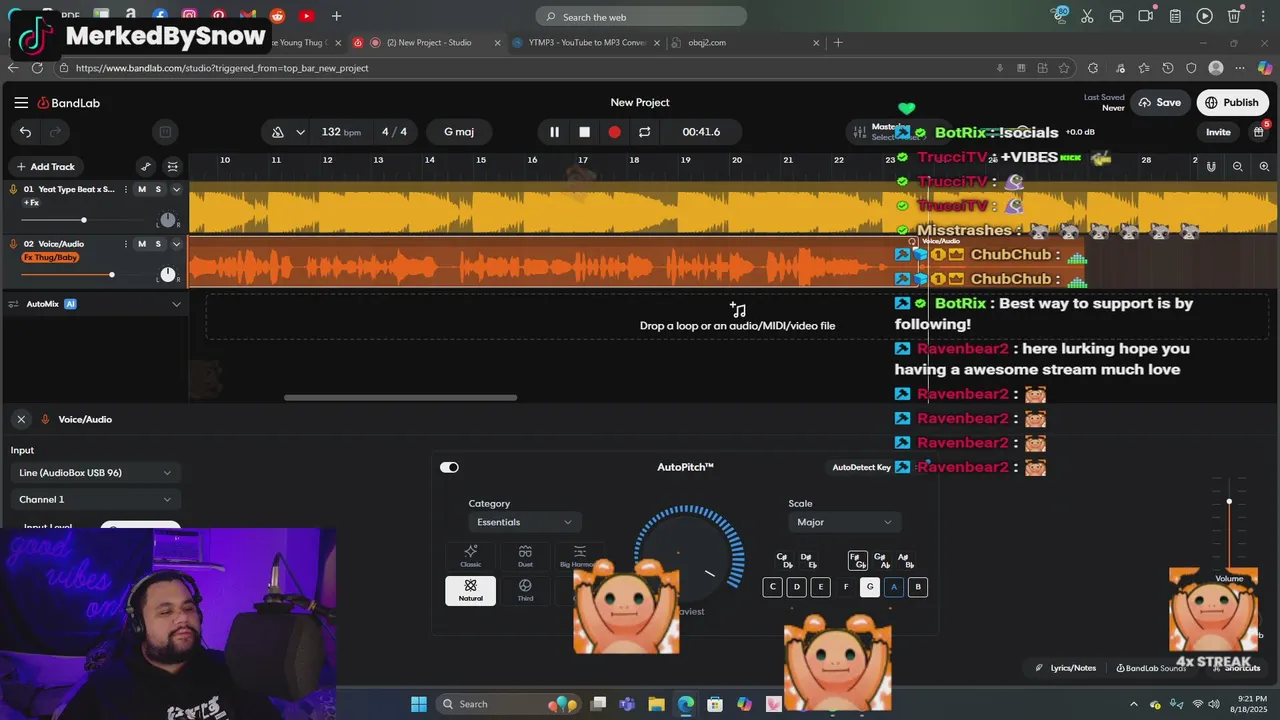Image resolution: width=1280 pixels, height=720 pixels.
Task: Switch to the New Project - Studio tab
Action: [427, 43]
